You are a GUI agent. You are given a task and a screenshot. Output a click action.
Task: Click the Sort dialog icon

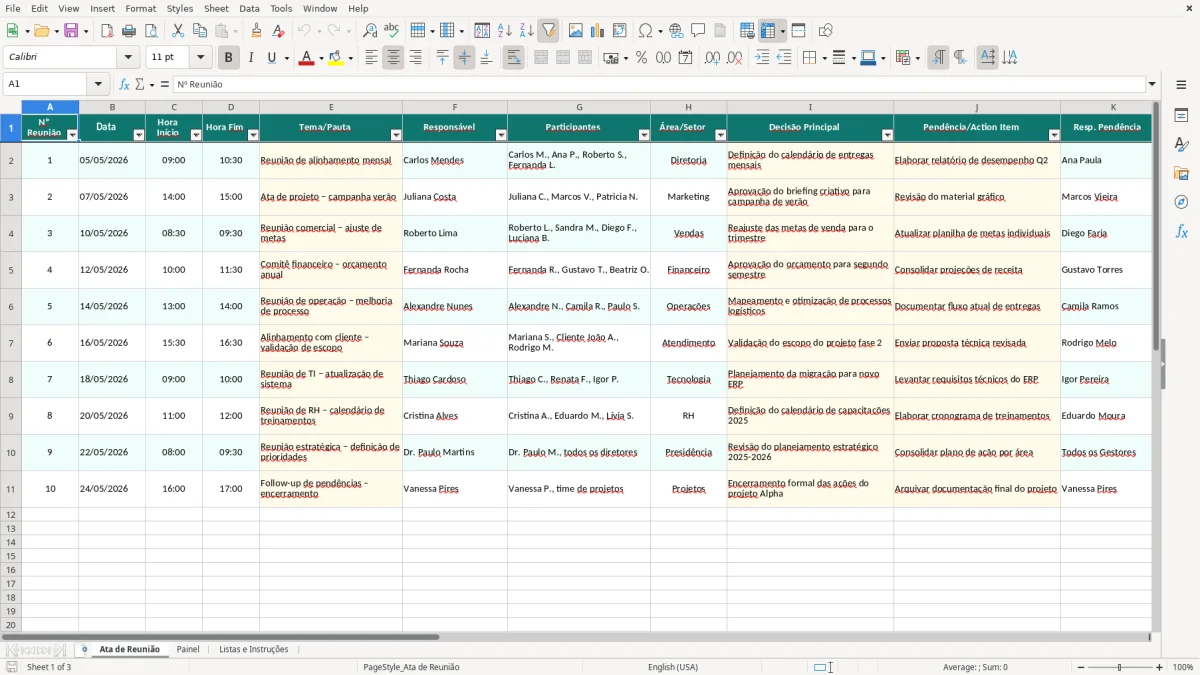coord(482,31)
